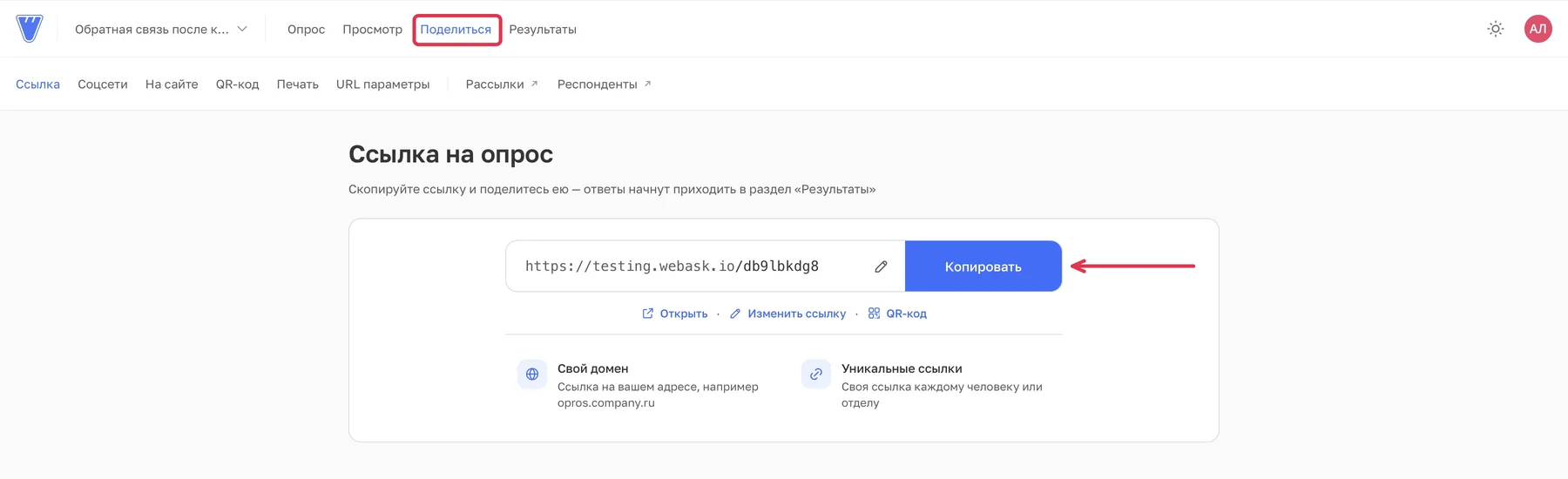Image resolution: width=1568 pixels, height=479 pixels.
Task: Click Изменить ссылку link
Action: 787,314
